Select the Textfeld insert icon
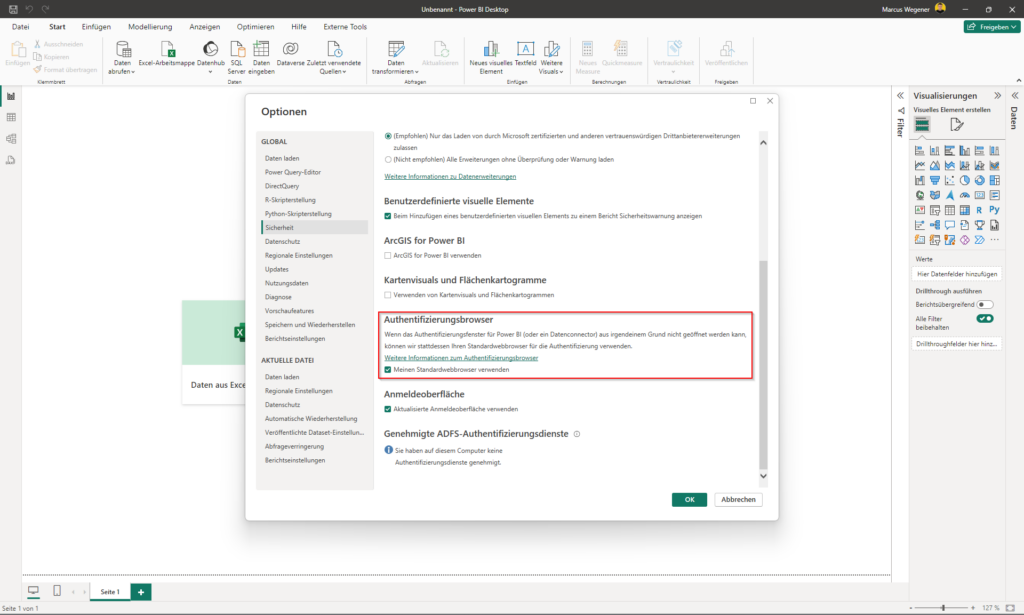Image resolution: width=1024 pixels, height=615 pixels. [525, 51]
